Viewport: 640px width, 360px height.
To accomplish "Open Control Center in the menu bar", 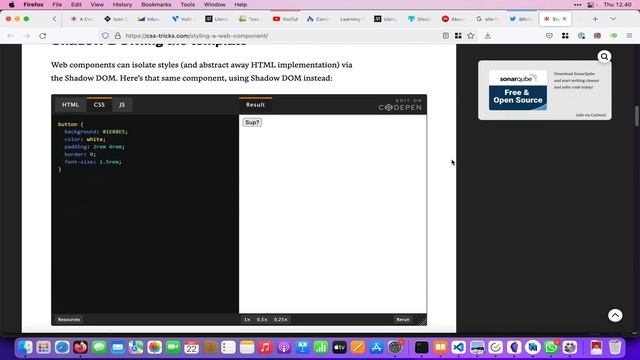I will pyautogui.click(x=591, y=4).
